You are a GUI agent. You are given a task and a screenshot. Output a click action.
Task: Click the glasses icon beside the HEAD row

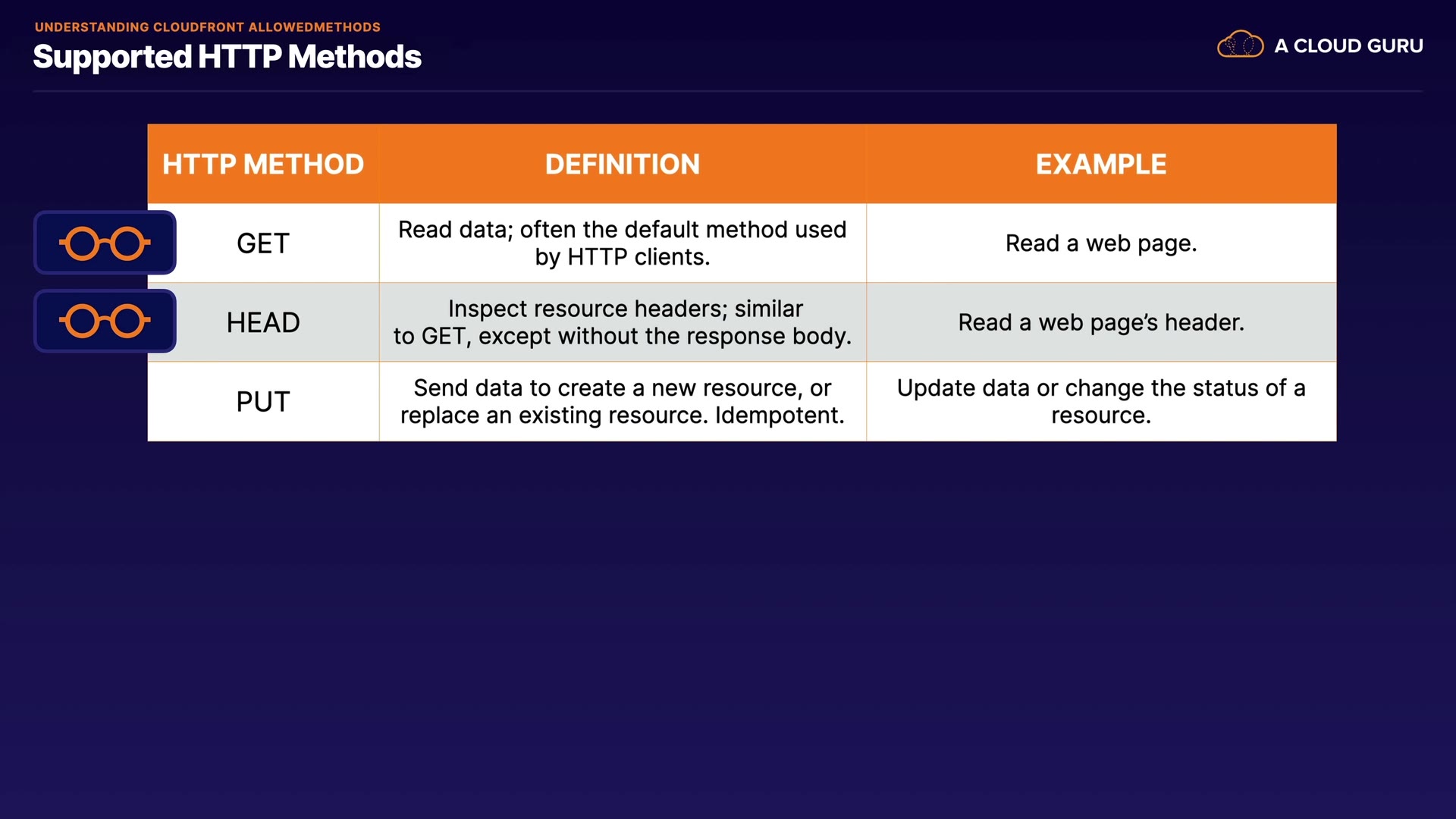[105, 322]
